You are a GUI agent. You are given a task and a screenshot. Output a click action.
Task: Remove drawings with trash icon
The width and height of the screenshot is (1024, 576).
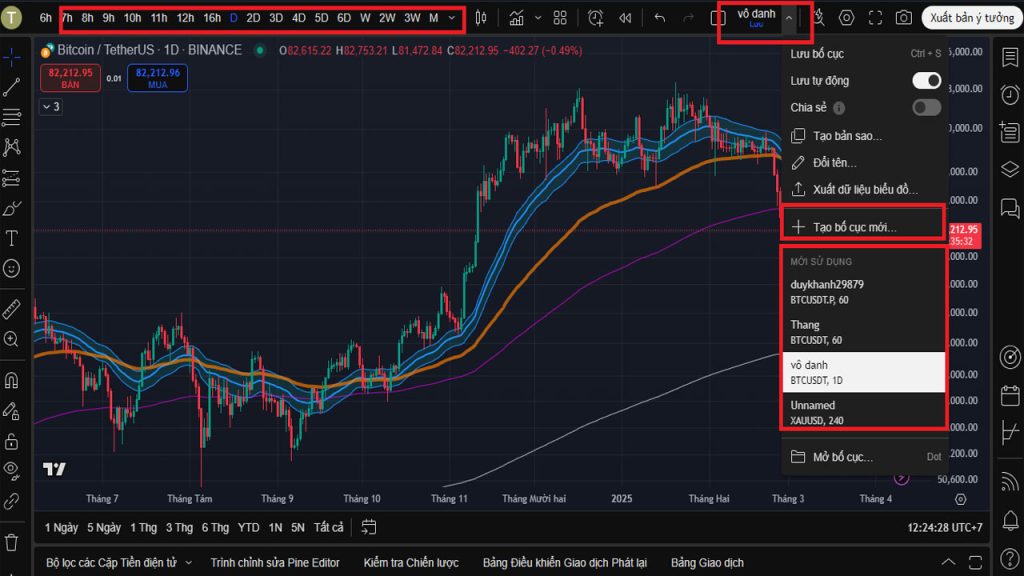click(x=12, y=542)
